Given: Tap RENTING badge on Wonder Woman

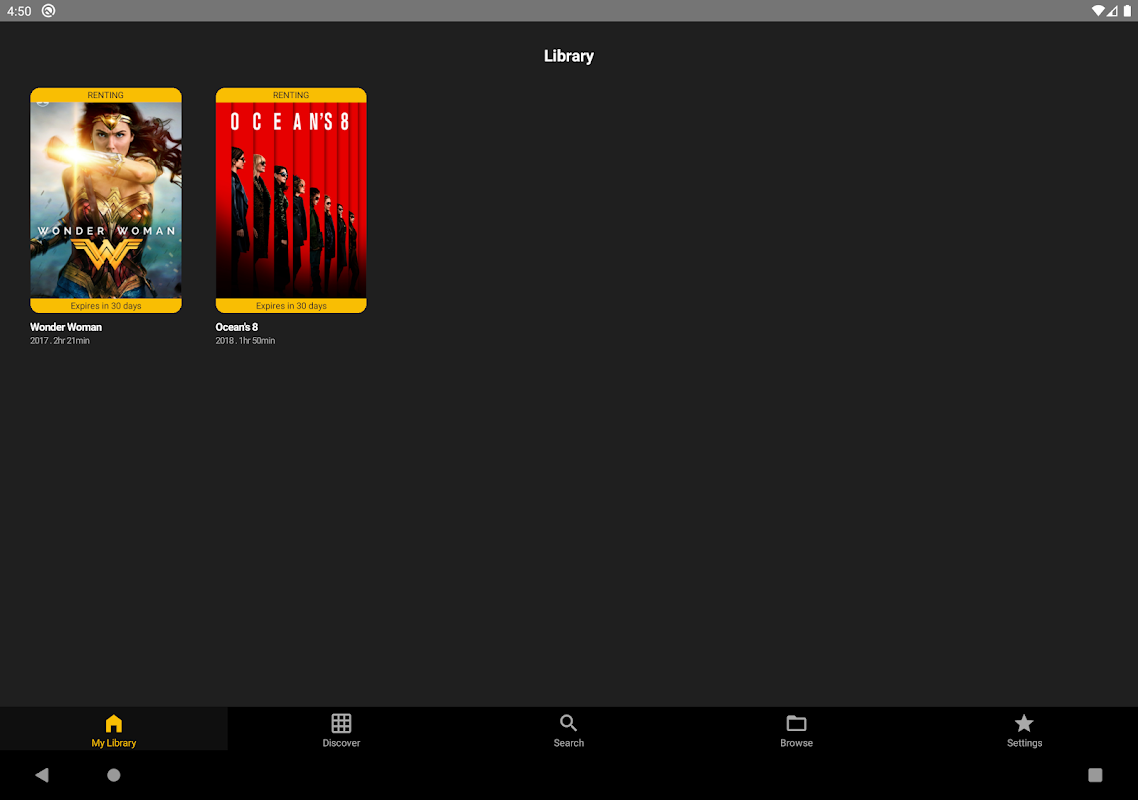Looking at the screenshot, I should tap(106, 95).
